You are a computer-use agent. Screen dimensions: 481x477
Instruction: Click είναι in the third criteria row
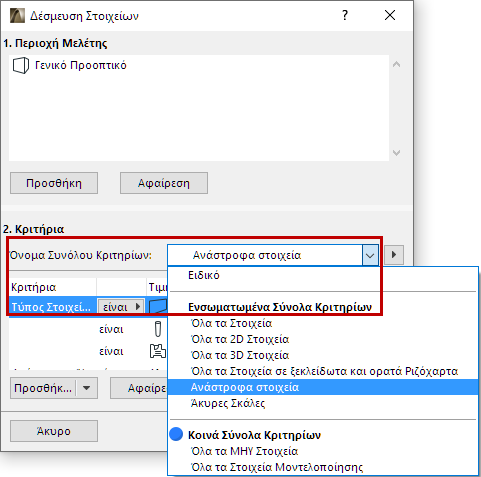click(111, 351)
